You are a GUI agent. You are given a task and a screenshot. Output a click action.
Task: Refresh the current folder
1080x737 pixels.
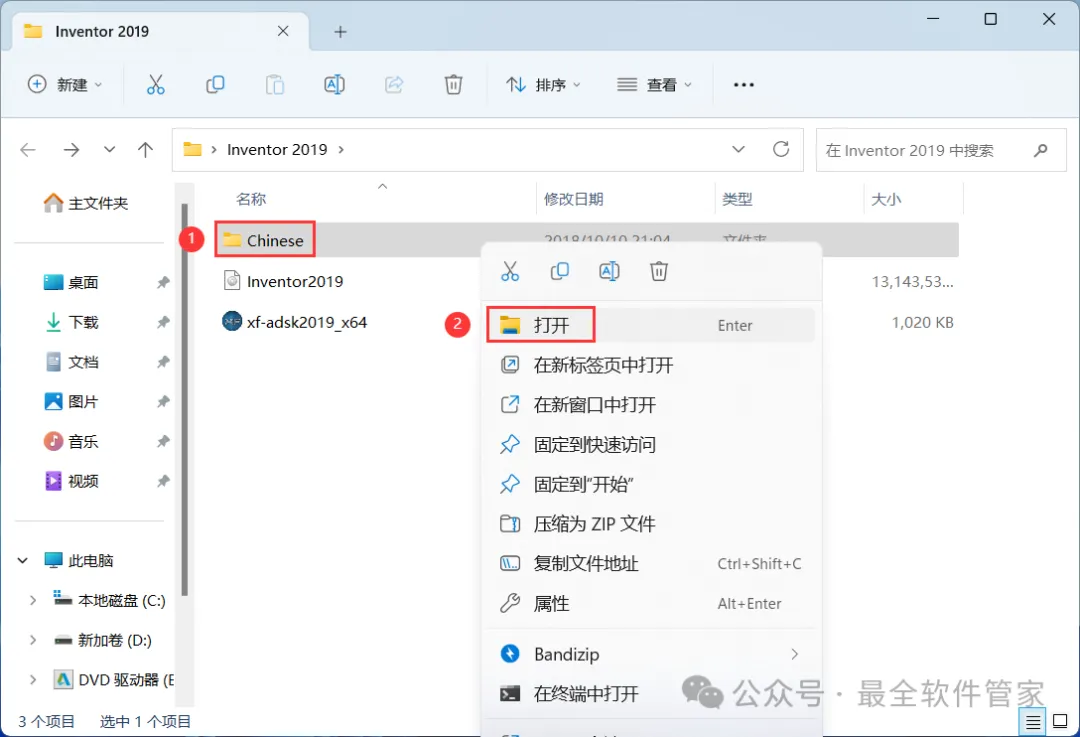780,149
